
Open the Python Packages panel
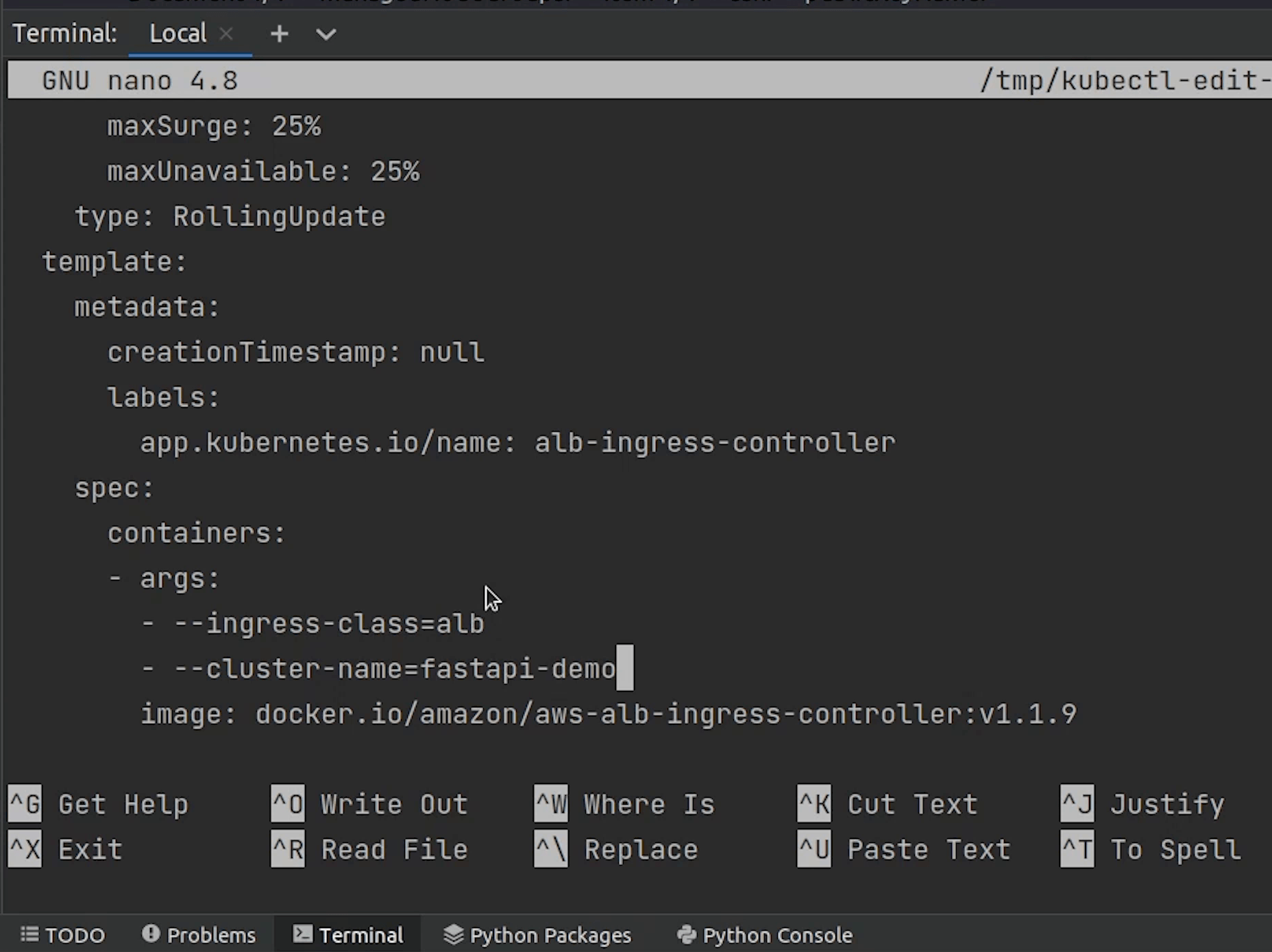537,935
